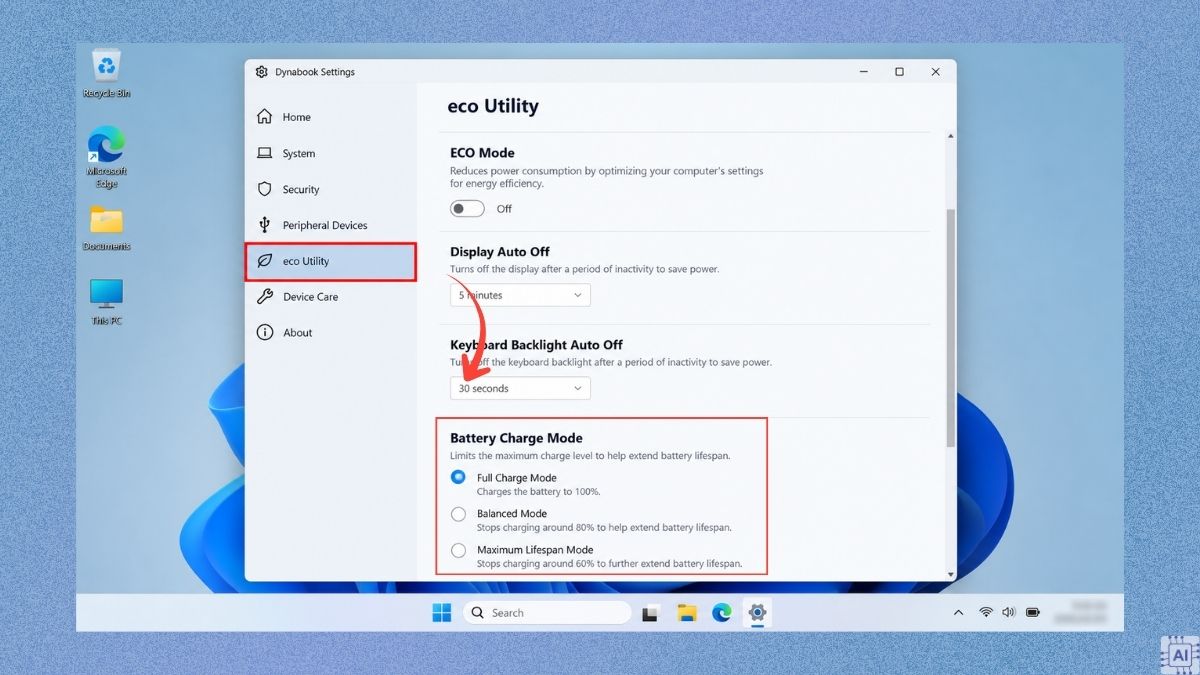The height and width of the screenshot is (675, 1200).
Task: Click the volume speaker tray icon
Action: 1008,612
